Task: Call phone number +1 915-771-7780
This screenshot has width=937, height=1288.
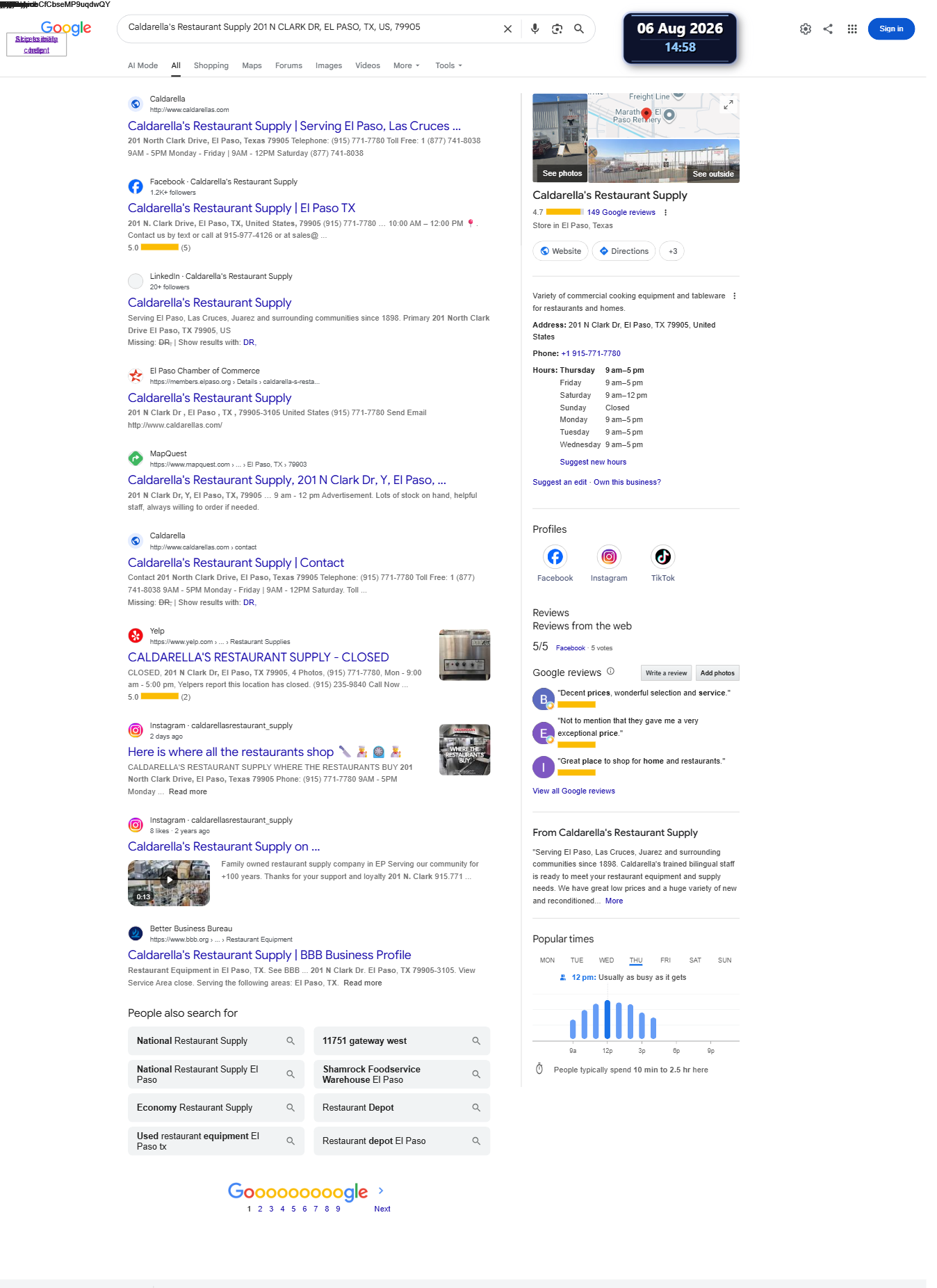Action: coord(591,354)
